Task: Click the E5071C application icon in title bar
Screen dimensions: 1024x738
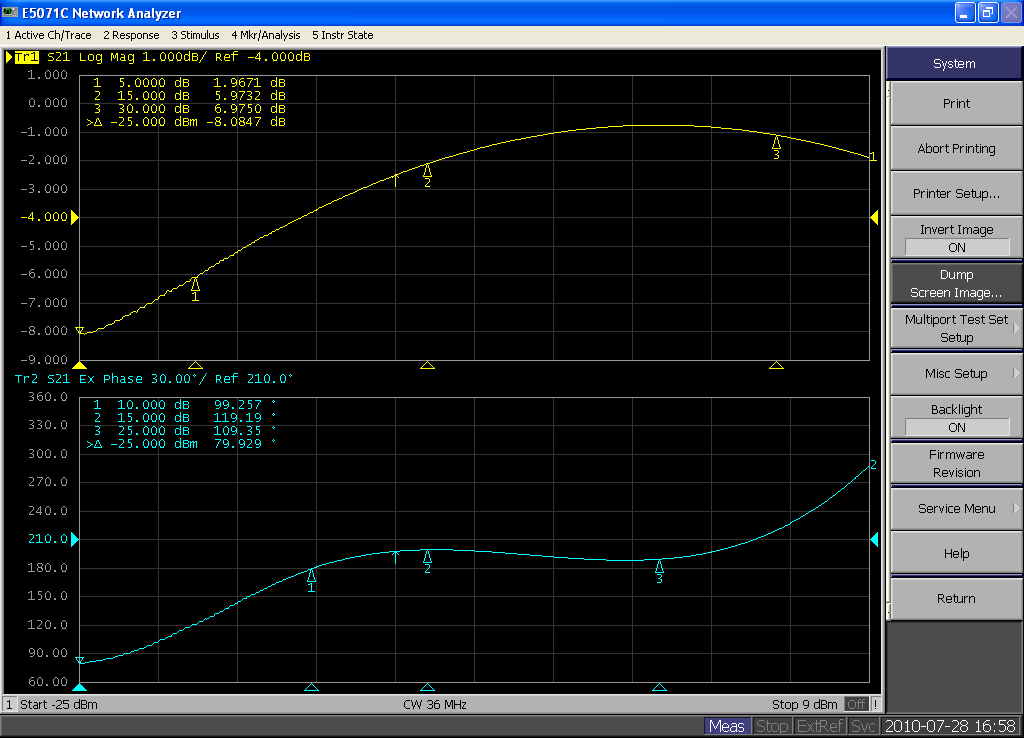Action: pos(11,13)
